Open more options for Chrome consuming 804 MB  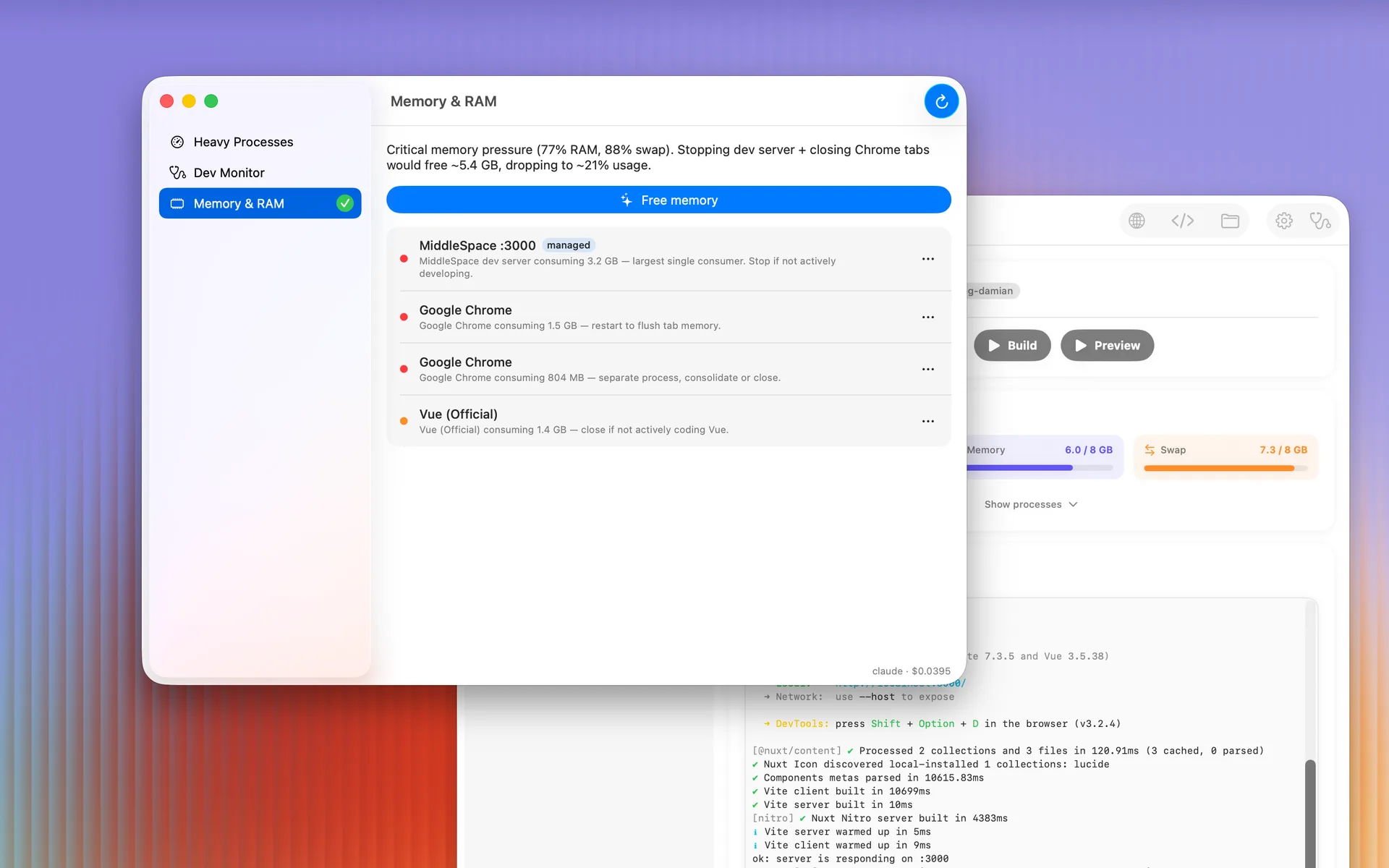[x=928, y=369]
